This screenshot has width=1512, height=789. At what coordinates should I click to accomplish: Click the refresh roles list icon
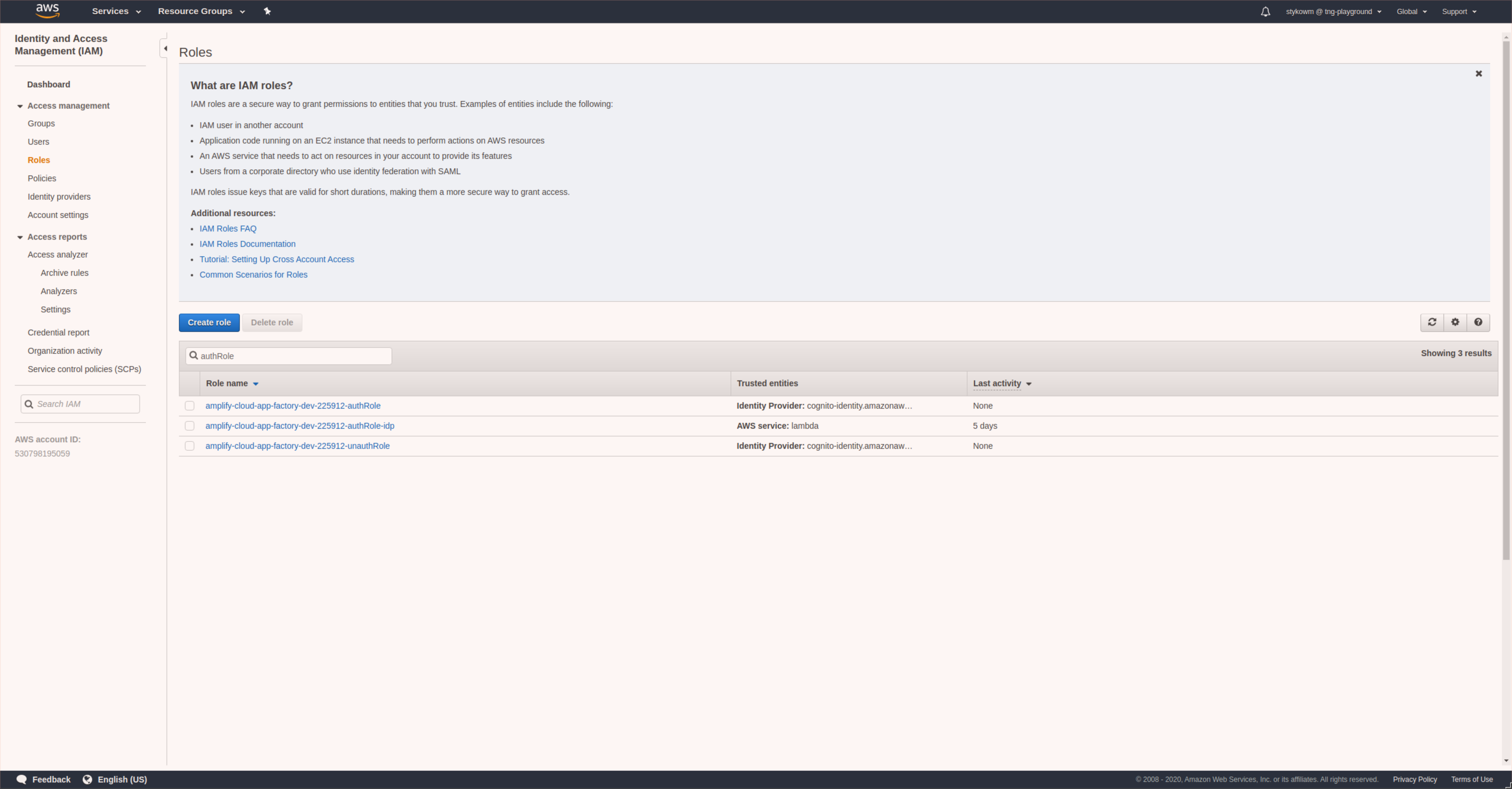(1432, 322)
